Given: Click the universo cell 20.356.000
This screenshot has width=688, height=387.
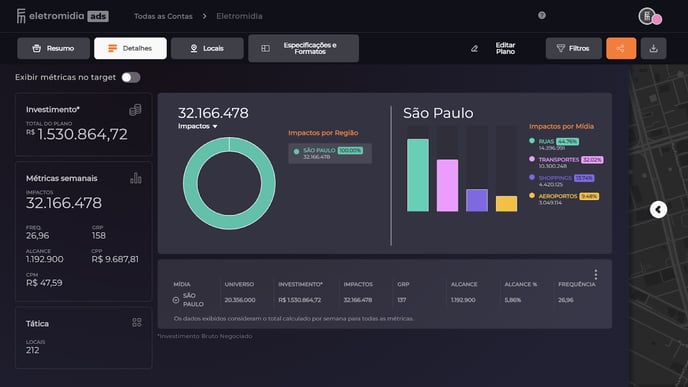Looking at the screenshot, I should tap(240, 300).
